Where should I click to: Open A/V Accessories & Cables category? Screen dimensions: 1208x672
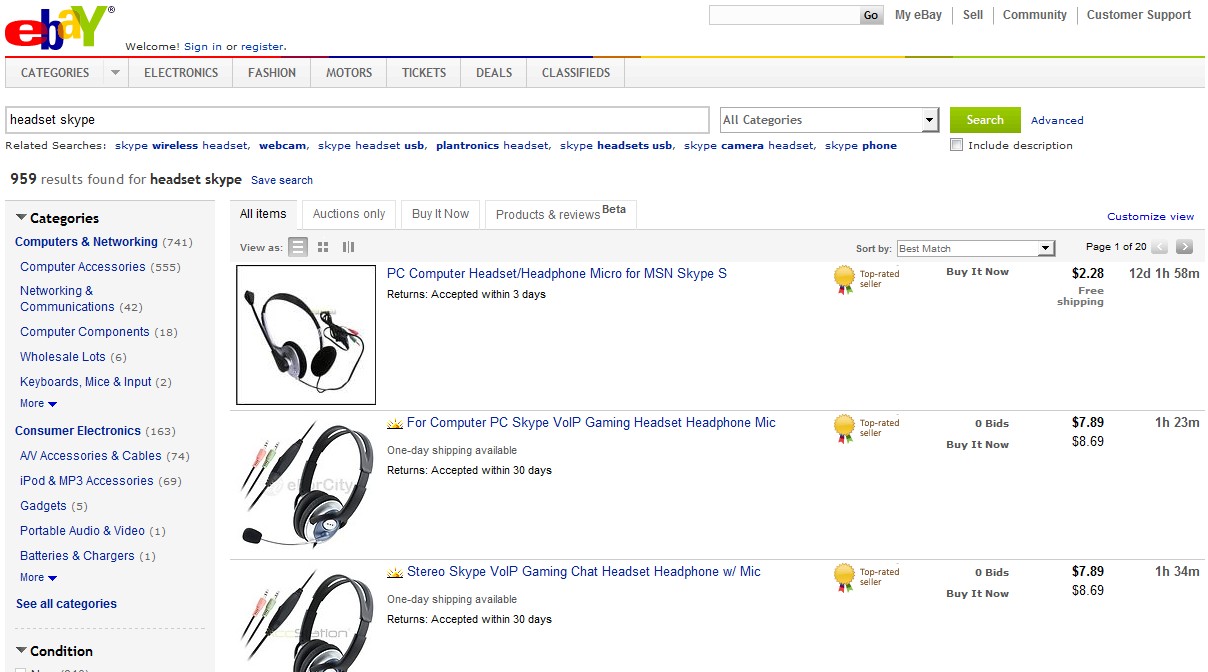[x=91, y=456]
